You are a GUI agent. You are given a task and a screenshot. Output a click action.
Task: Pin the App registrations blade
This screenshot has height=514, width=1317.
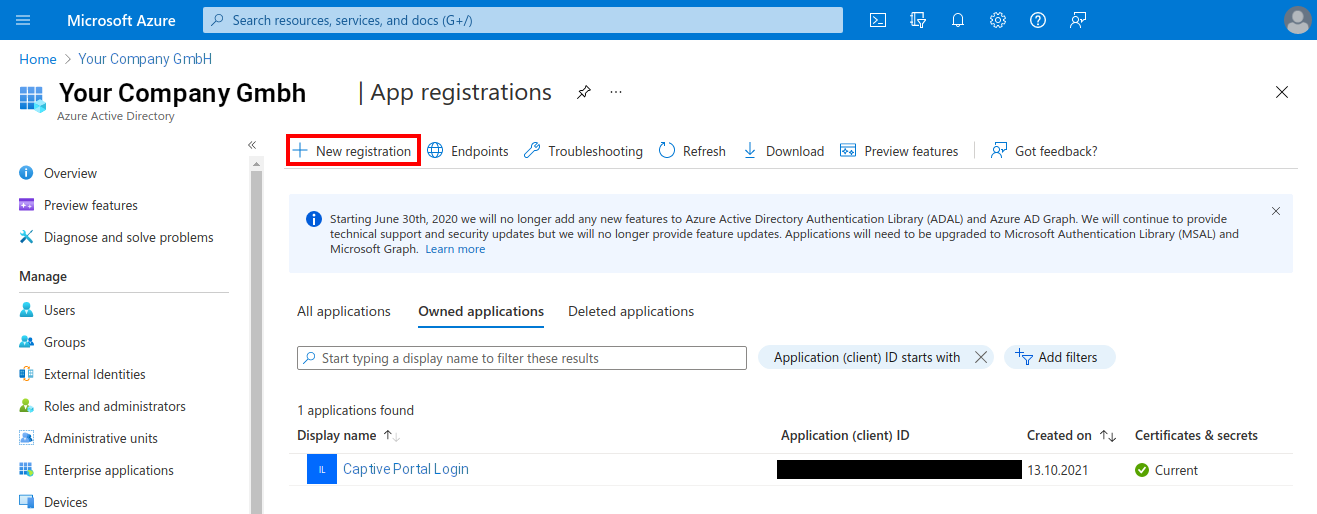[x=584, y=92]
